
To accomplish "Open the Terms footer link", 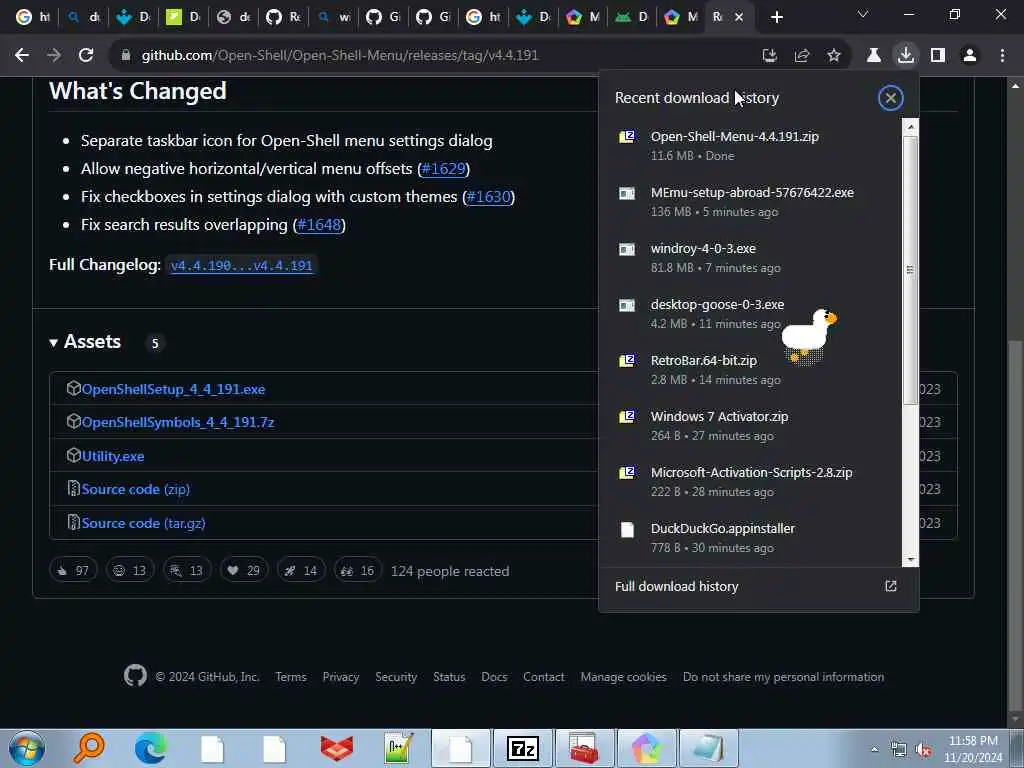I will (291, 677).
